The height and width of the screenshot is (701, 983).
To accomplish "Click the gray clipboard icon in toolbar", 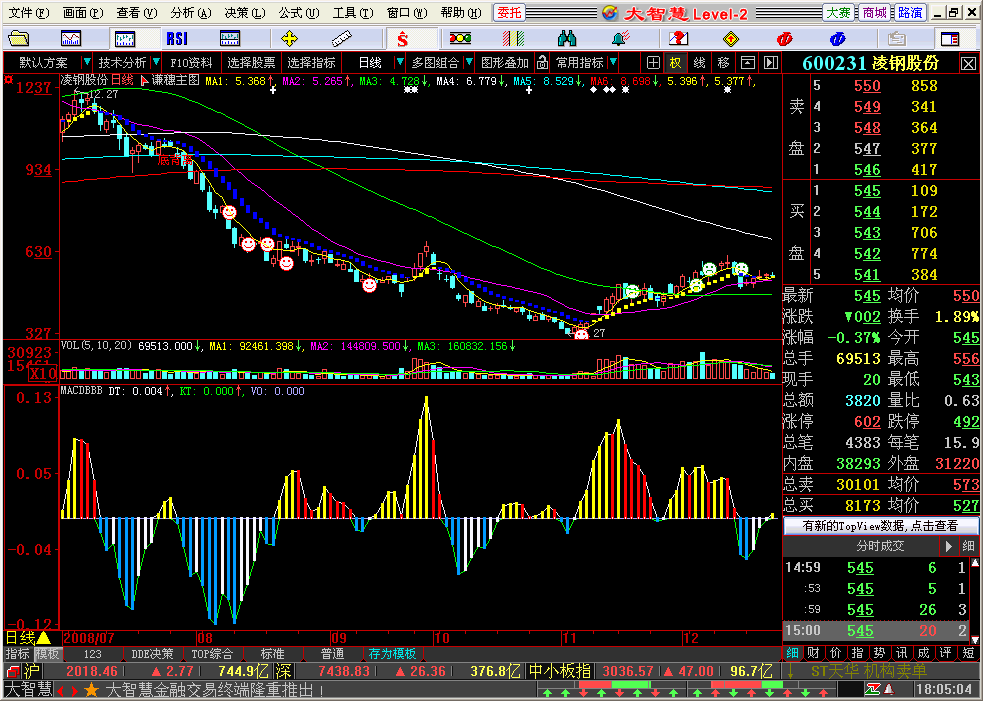I will [x=896, y=39].
